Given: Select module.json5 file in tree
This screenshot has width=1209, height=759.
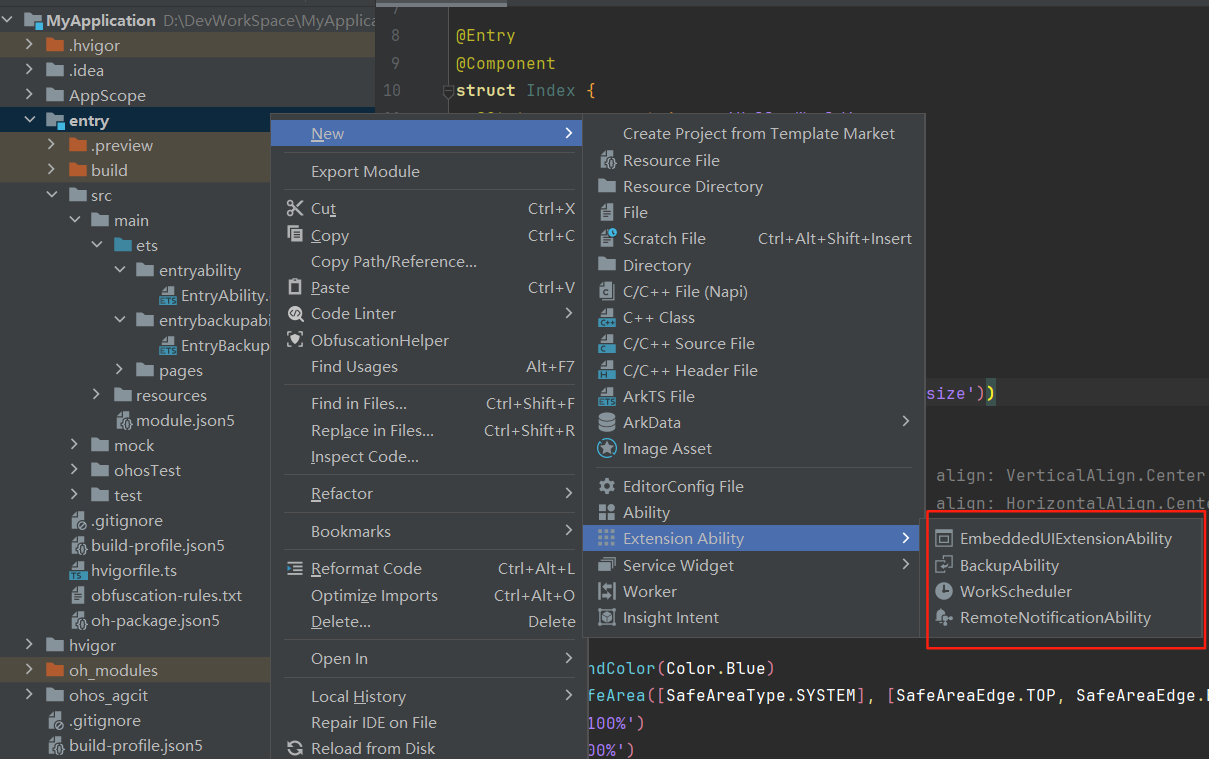Looking at the screenshot, I should click(185, 420).
